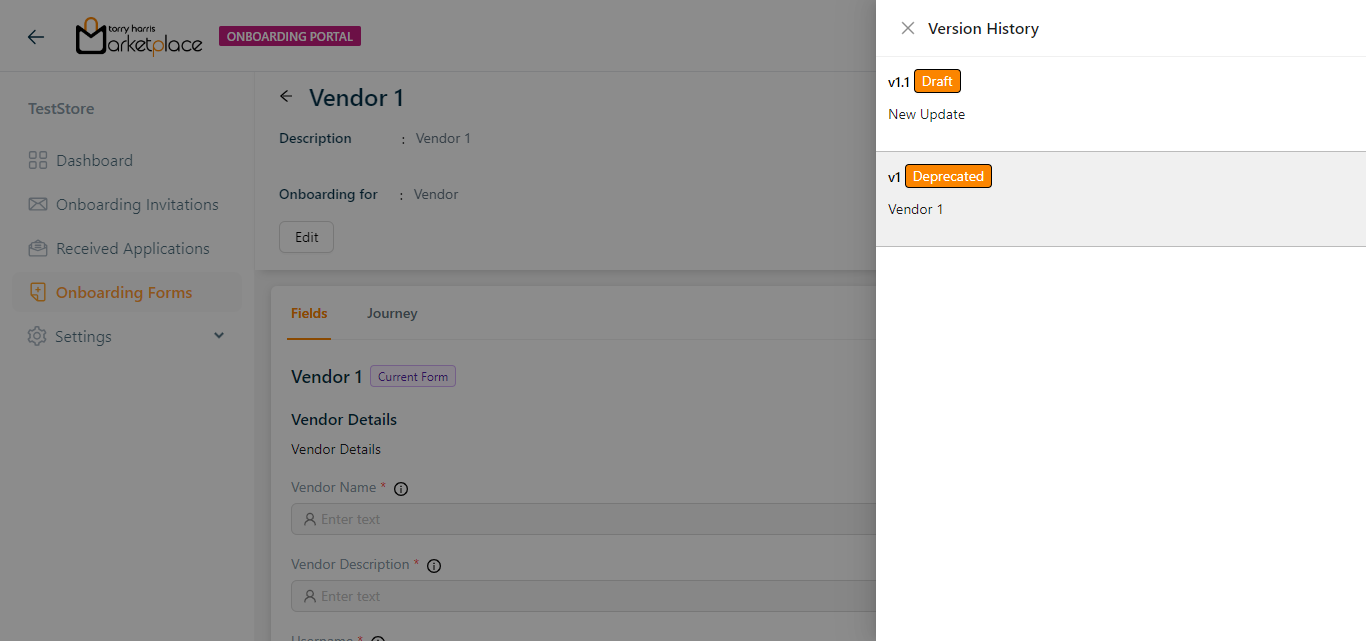Click the info icon next to Vendor Name
Image resolution: width=1366 pixels, height=641 pixels.
pyautogui.click(x=401, y=489)
